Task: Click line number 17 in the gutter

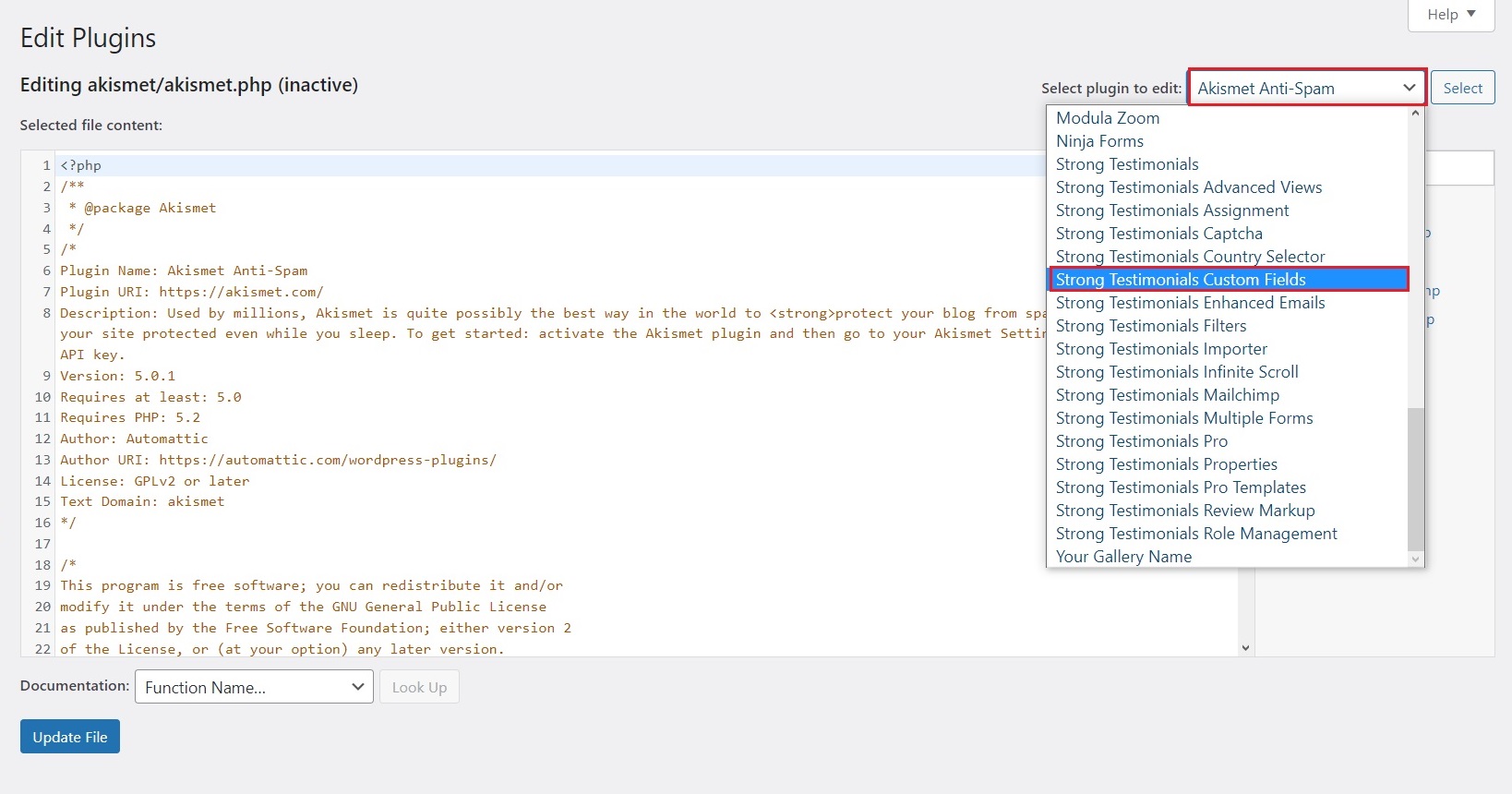Action: click(42, 544)
